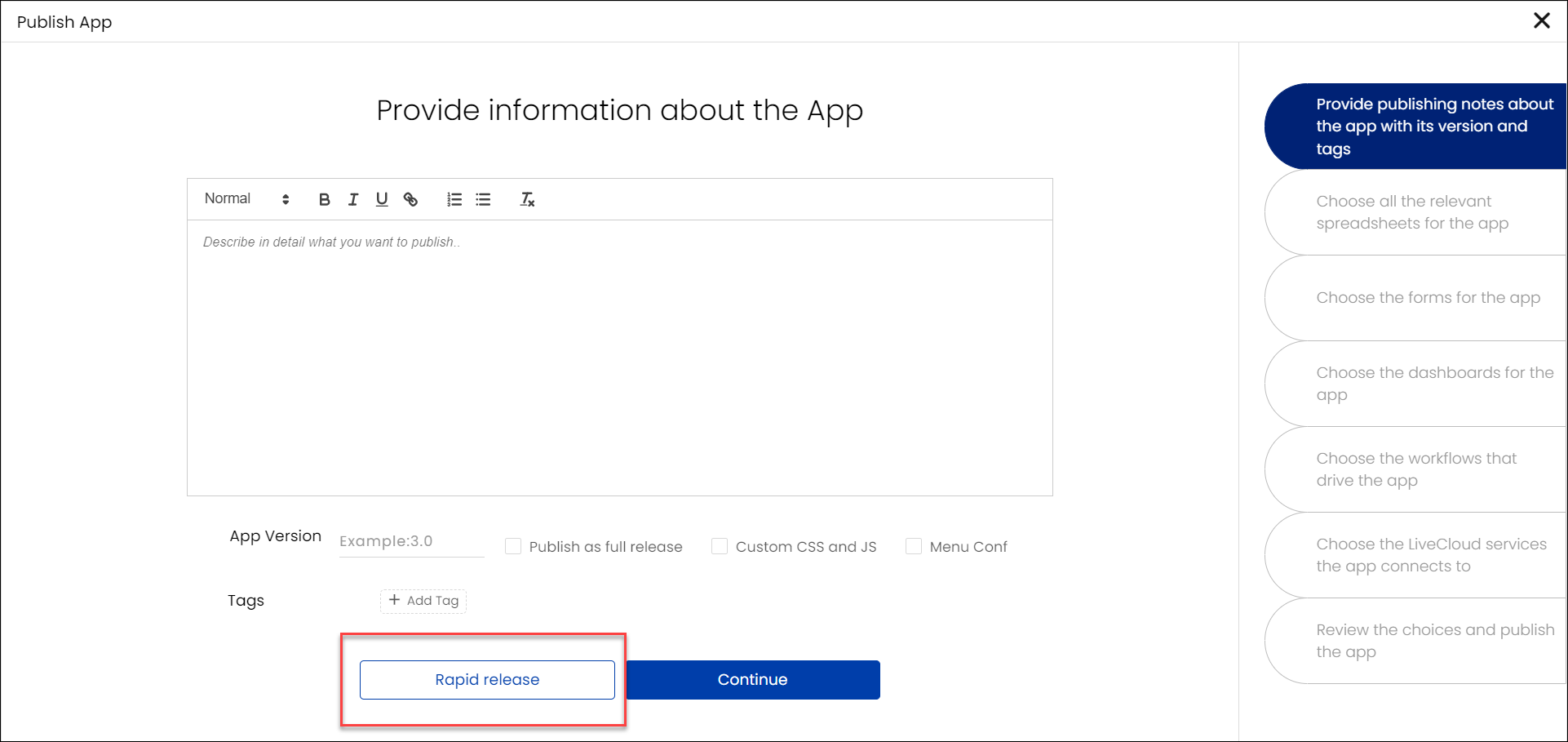Focus the App Version input field

click(x=412, y=541)
